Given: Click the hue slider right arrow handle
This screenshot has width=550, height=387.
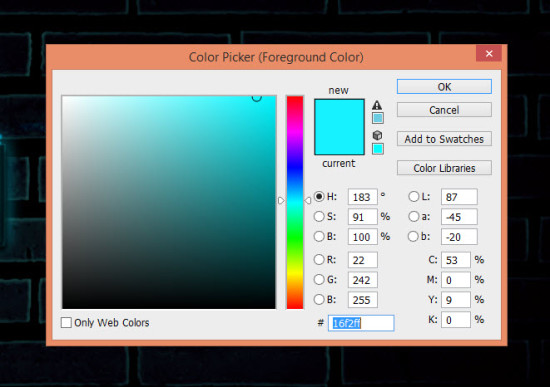Looking at the screenshot, I should [x=308, y=201].
